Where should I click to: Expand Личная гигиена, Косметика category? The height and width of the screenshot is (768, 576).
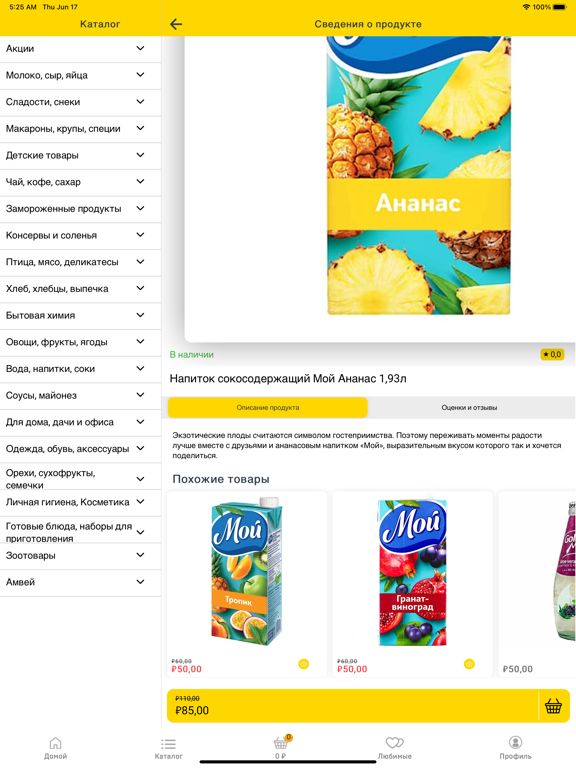click(80, 502)
